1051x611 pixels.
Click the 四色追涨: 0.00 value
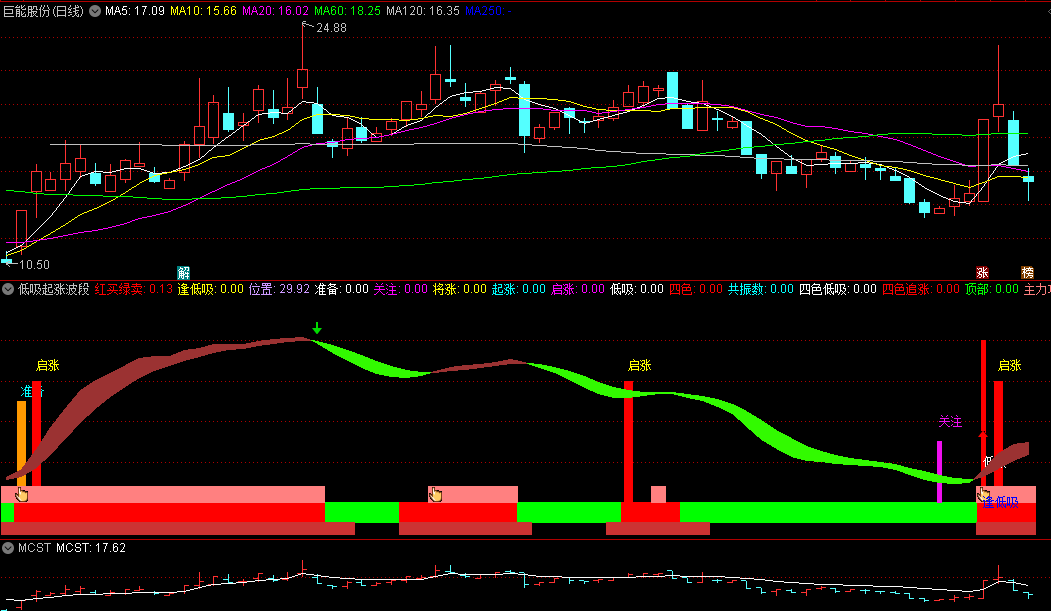coord(921,289)
